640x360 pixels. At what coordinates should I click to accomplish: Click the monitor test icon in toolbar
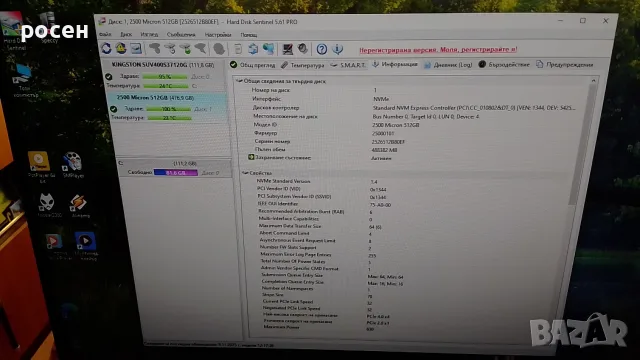(287, 49)
